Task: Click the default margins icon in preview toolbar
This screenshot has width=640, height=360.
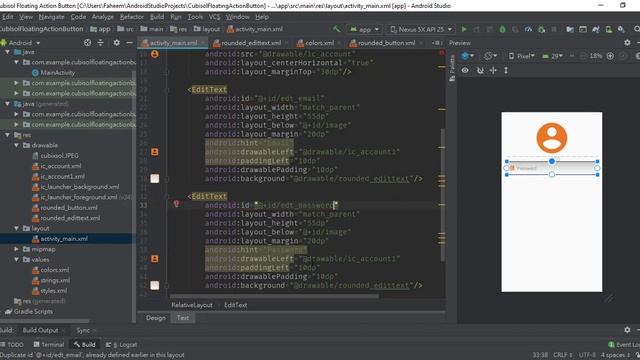Action: tap(493, 70)
